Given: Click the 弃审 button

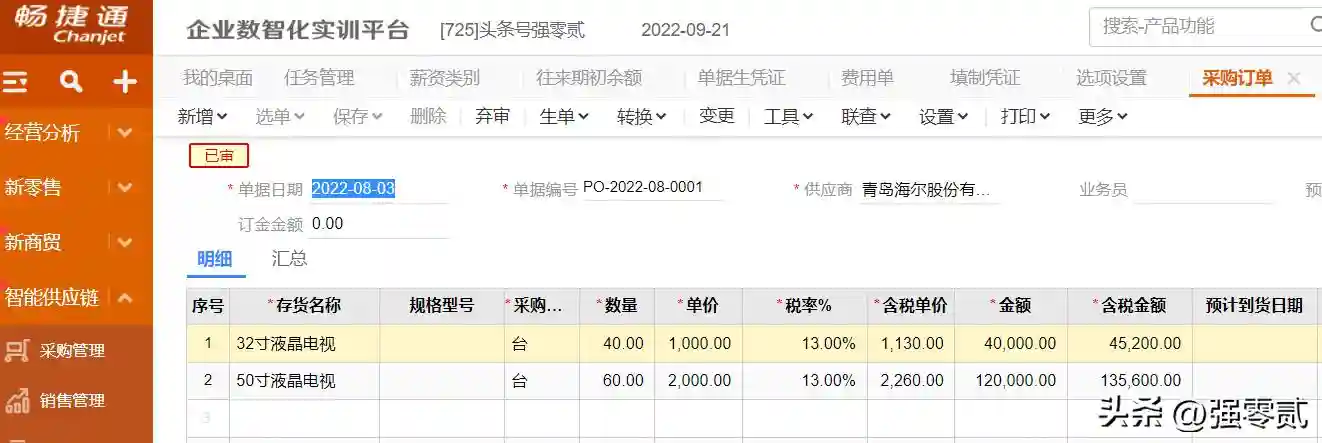Looking at the screenshot, I should tap(492, 117).
